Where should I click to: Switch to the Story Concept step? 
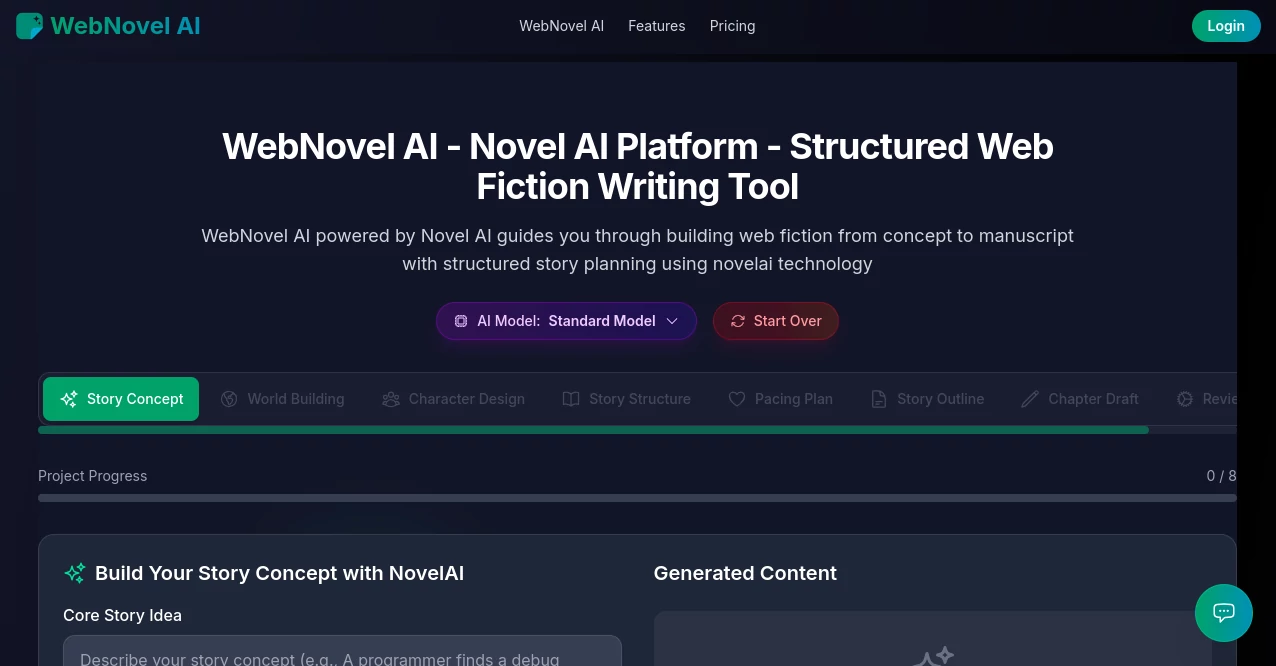point(121,398)
